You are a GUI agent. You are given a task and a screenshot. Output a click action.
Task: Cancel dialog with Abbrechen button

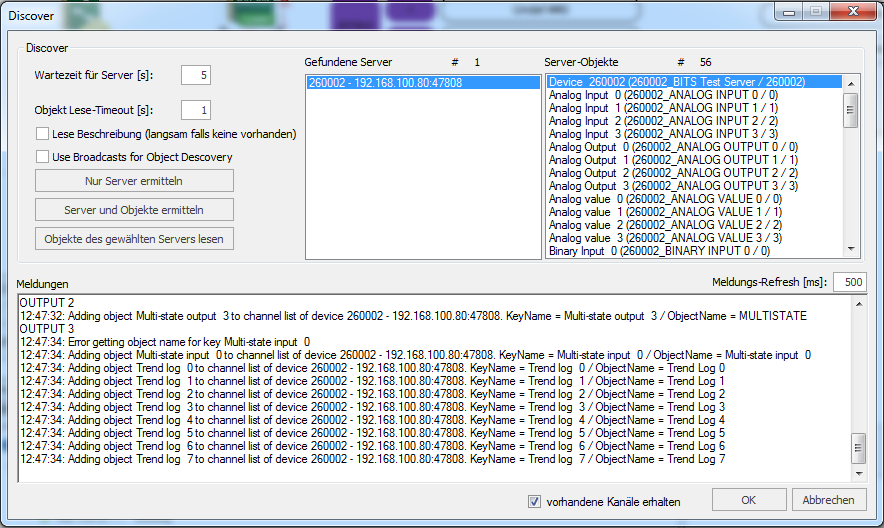[x=829, y=500]
